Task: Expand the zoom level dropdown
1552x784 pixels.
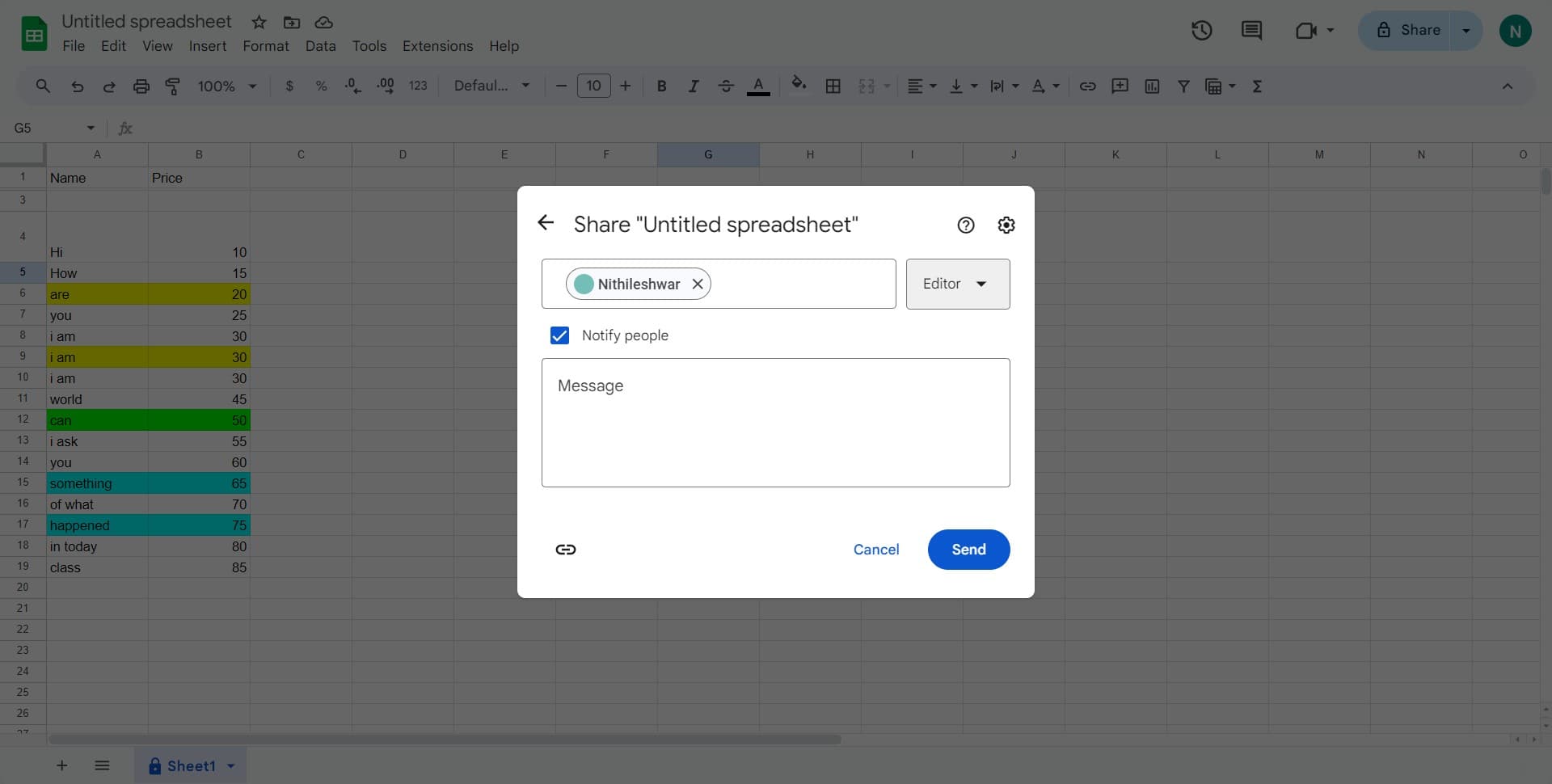Action: click(251, 86)
